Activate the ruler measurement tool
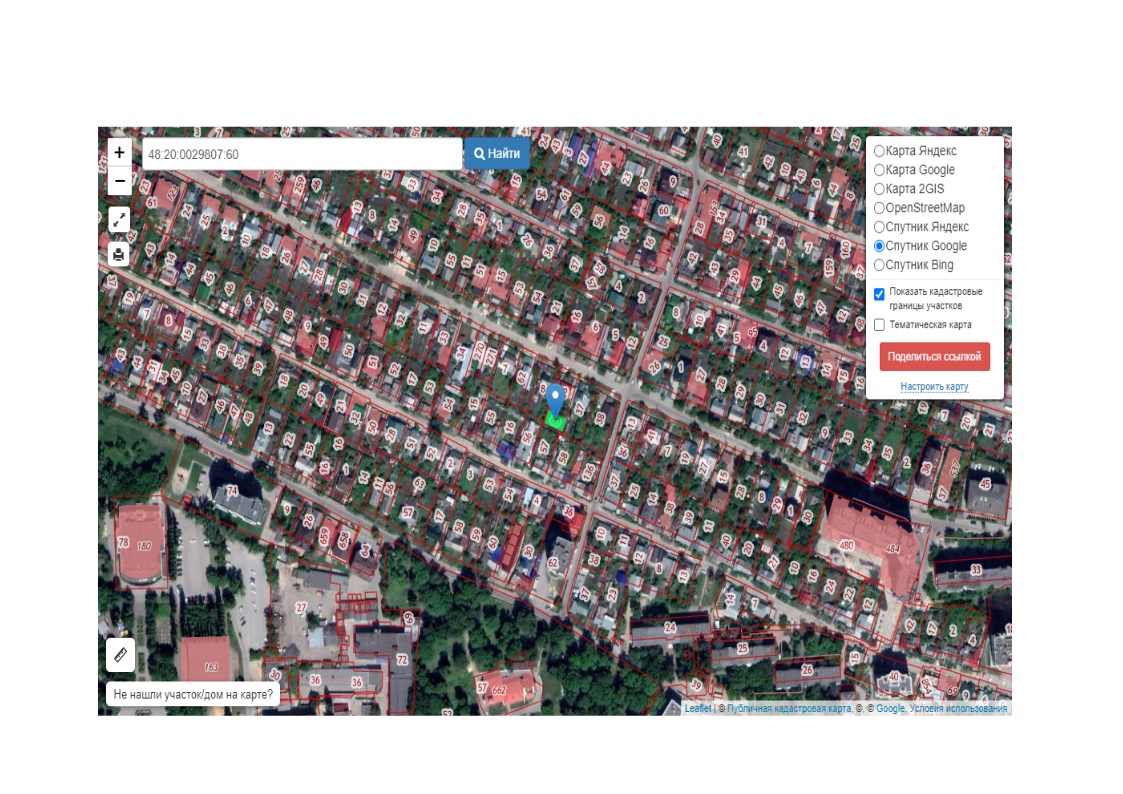 (120, 654)
